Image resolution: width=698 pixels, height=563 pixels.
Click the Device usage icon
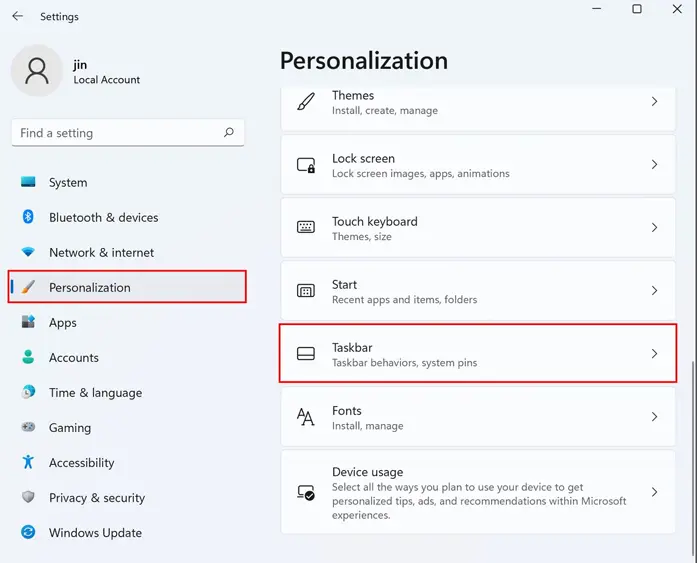coord(306,492)
